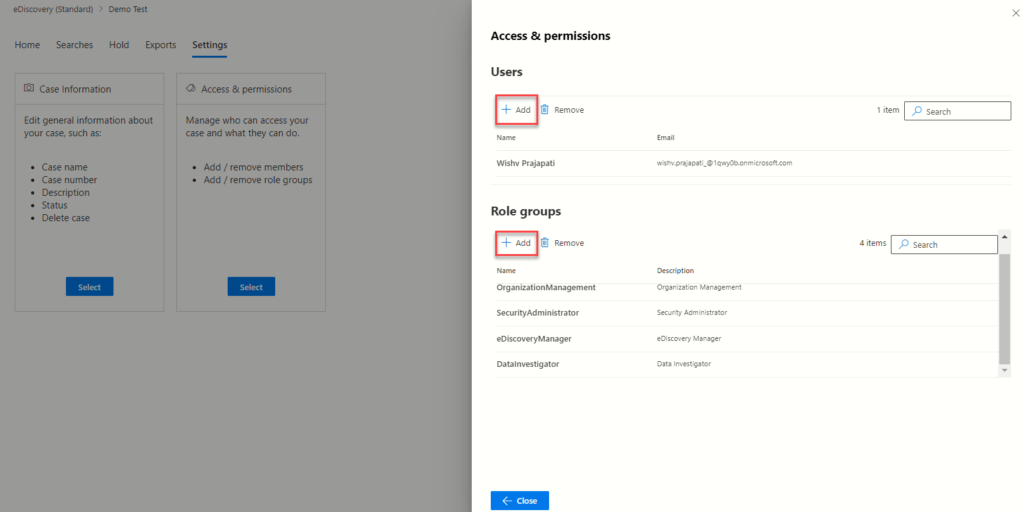Click the eDiscovery Manager description cell
The image size is (1024, 512).
(689, 338)
